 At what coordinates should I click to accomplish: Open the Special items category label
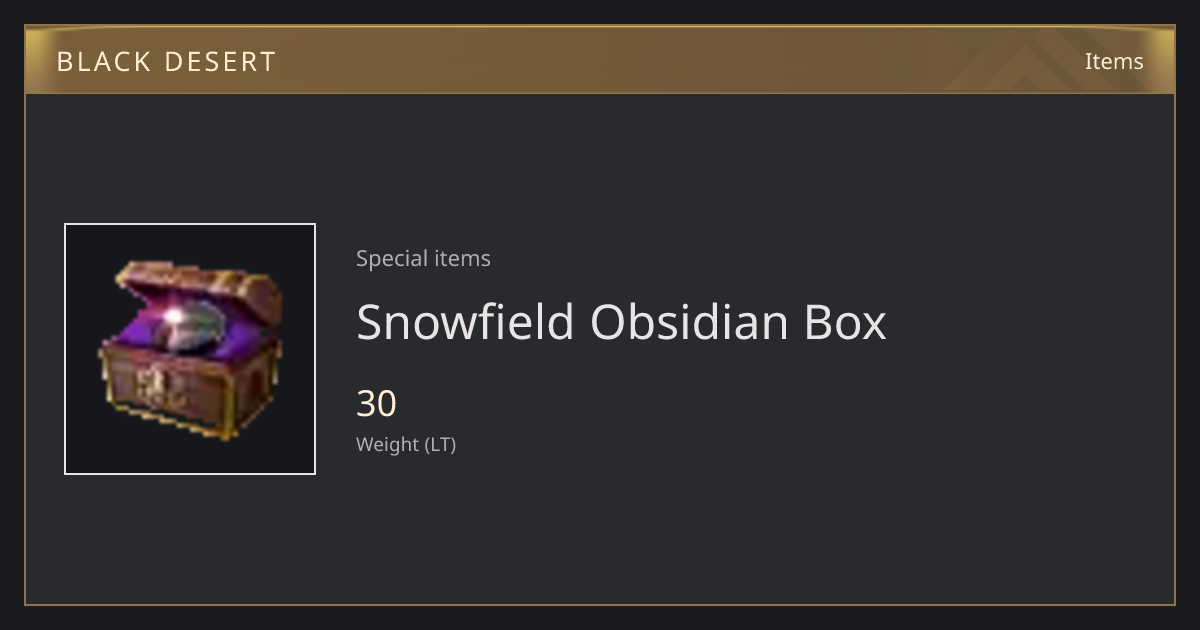click(423, 258)
